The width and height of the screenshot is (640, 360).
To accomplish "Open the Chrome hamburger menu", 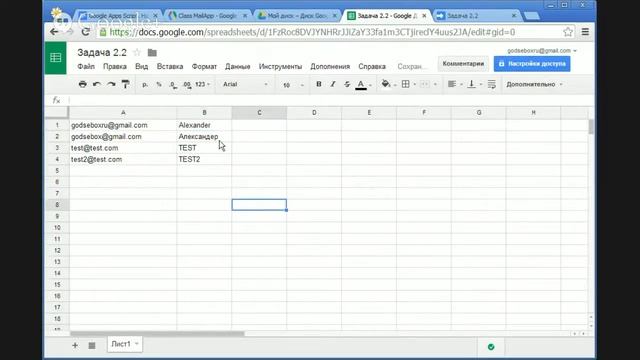I will [585, 32].
